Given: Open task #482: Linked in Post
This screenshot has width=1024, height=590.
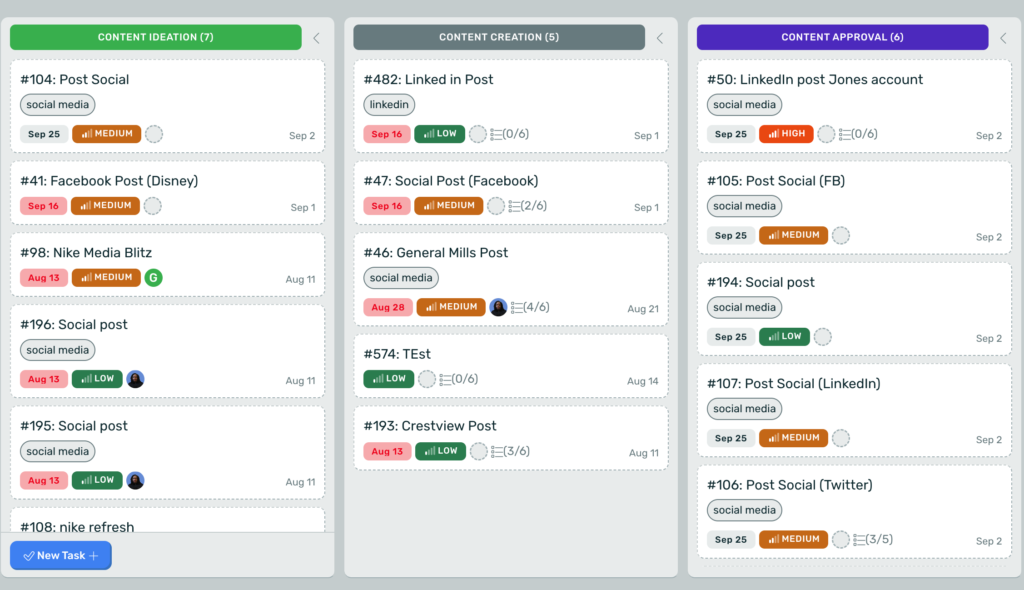Looking at the screenshot, I should [x=428, y=80].
